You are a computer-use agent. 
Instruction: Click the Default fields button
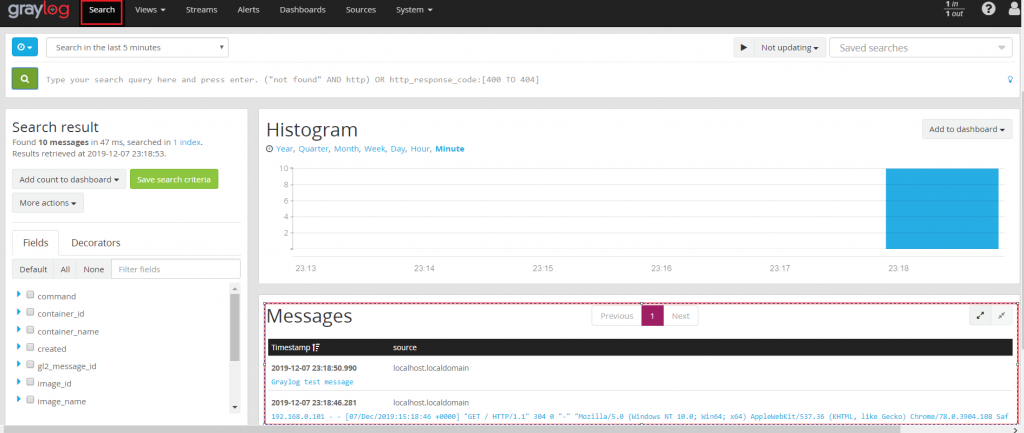click(x=33, y=269)
